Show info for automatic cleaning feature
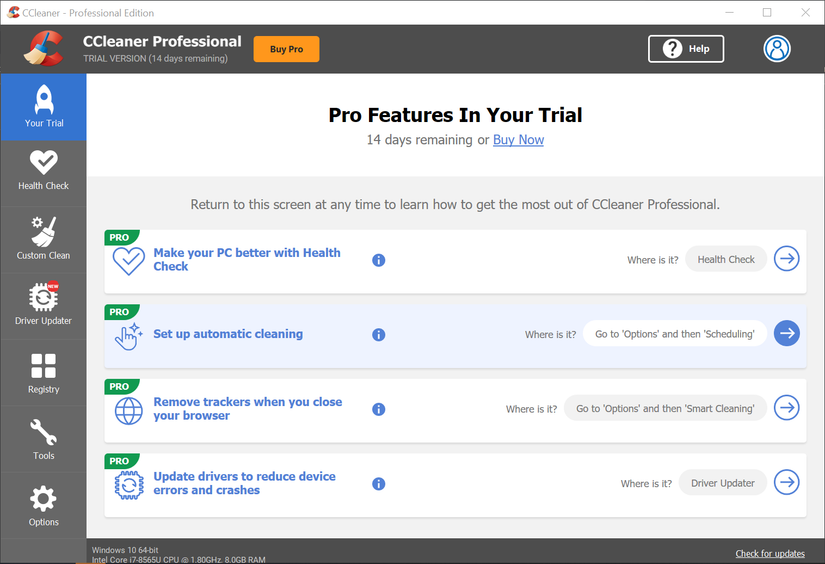825x564 pixels. [x=378, y=335]
